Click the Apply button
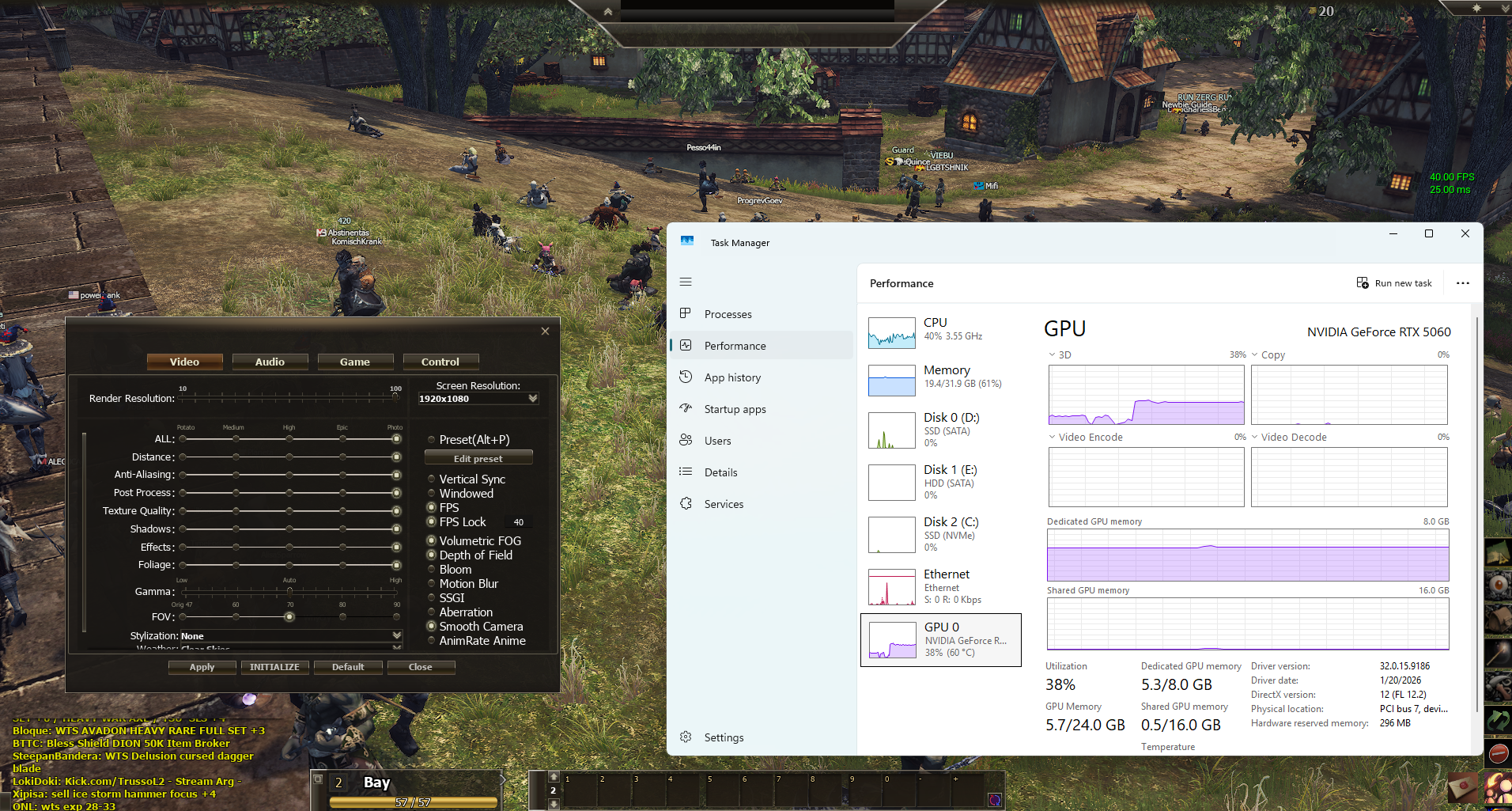1512x811 pixels. [x=202, y=667]
